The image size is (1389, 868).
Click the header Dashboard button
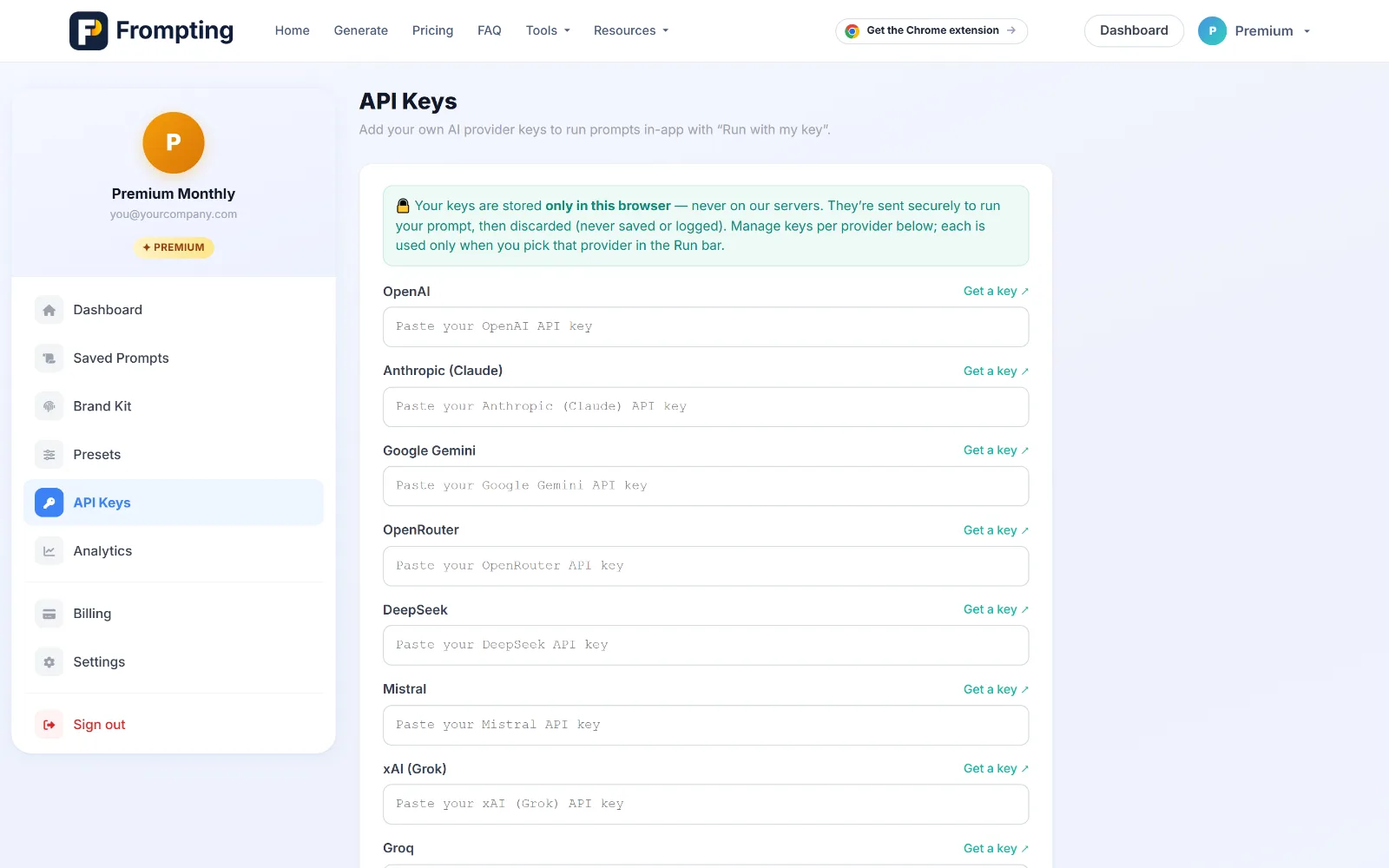coord(1134,30)
